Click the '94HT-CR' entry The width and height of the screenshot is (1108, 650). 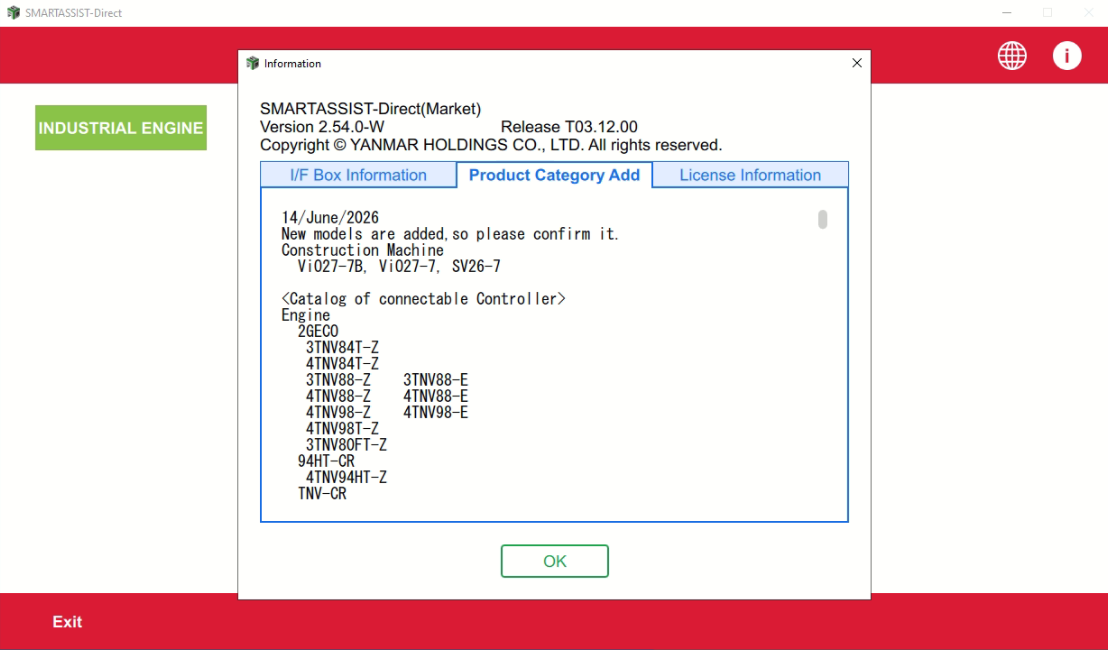point(326,461)
